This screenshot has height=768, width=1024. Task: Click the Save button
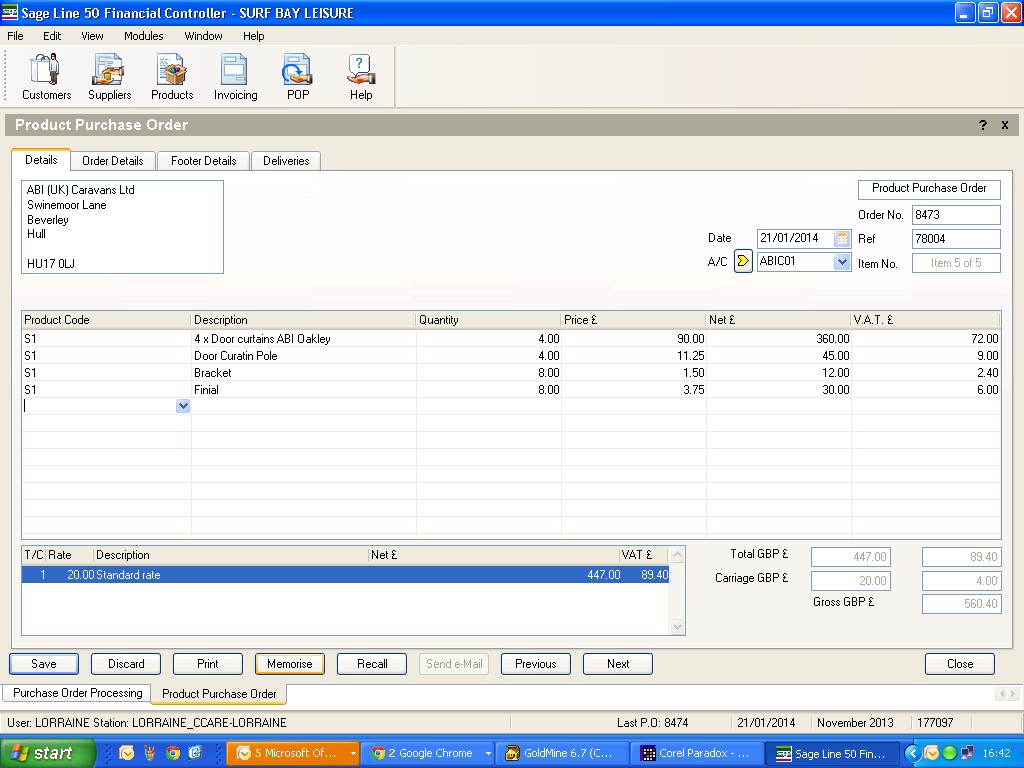tap(44, 664)
